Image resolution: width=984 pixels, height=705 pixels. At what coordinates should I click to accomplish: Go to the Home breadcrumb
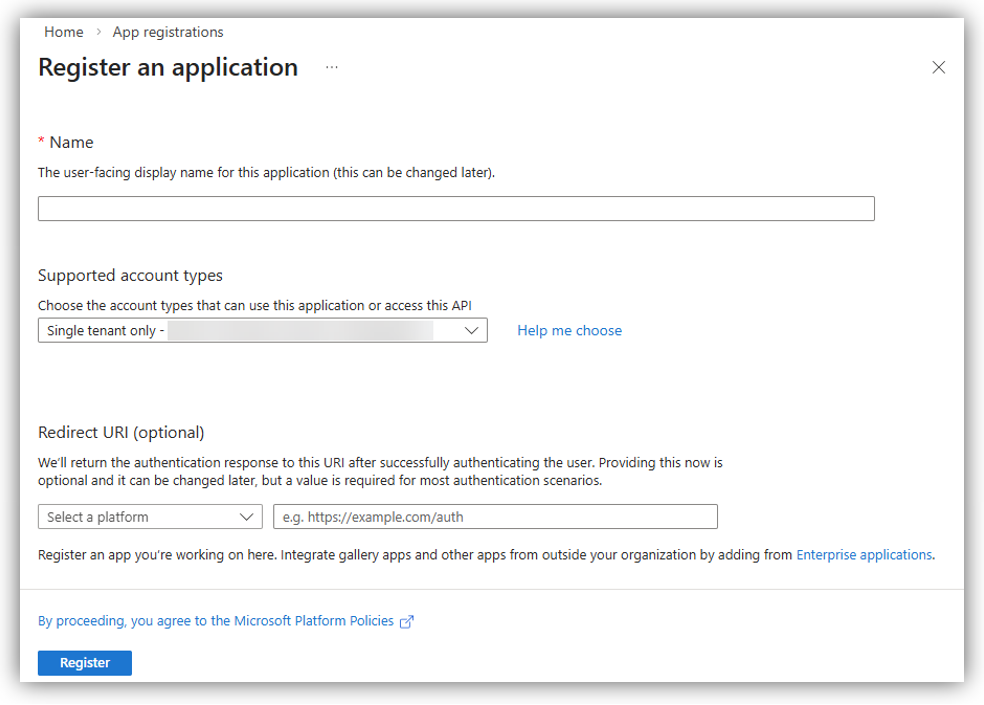point(64,32)
